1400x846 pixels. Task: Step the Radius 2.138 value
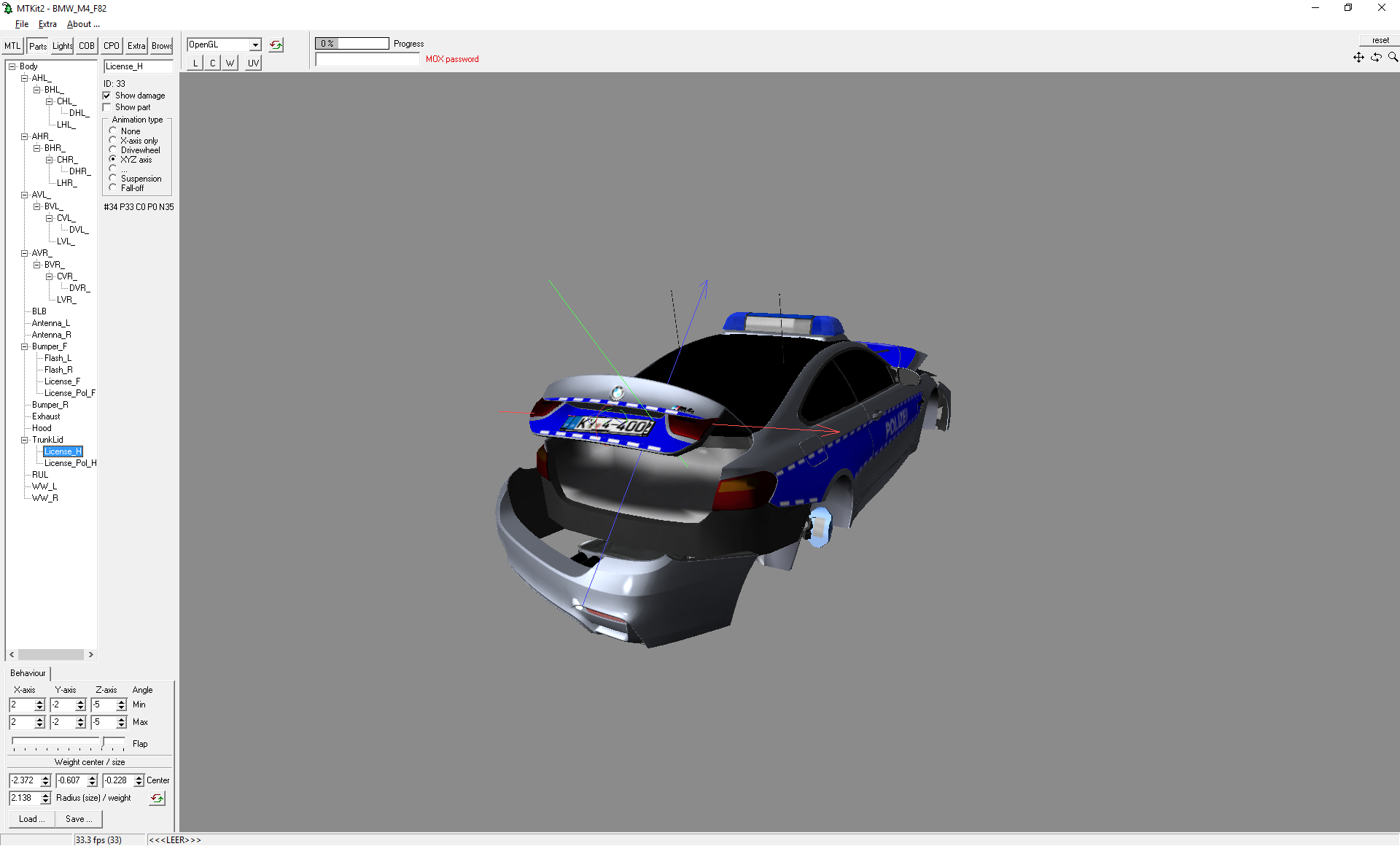coord(45,799)
